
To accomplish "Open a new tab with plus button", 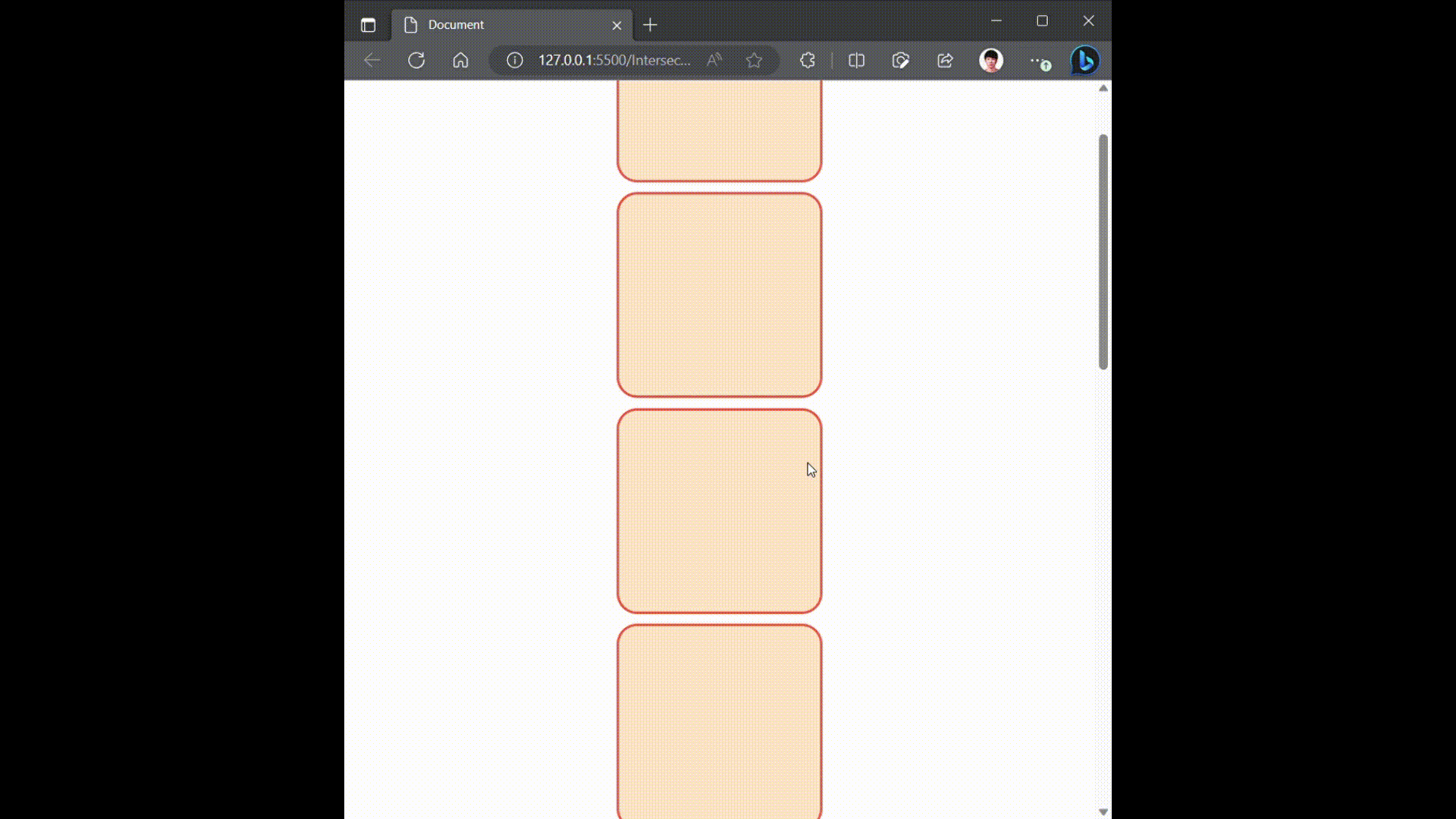I will click(x=650, y=25).
